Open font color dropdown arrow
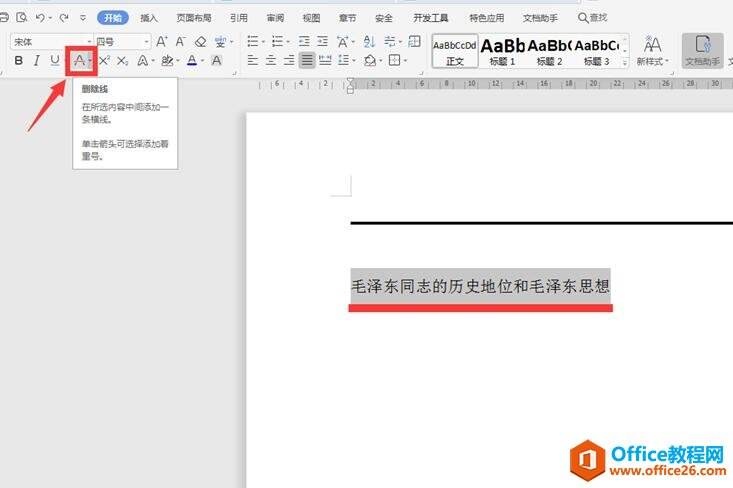 point(202,61)
